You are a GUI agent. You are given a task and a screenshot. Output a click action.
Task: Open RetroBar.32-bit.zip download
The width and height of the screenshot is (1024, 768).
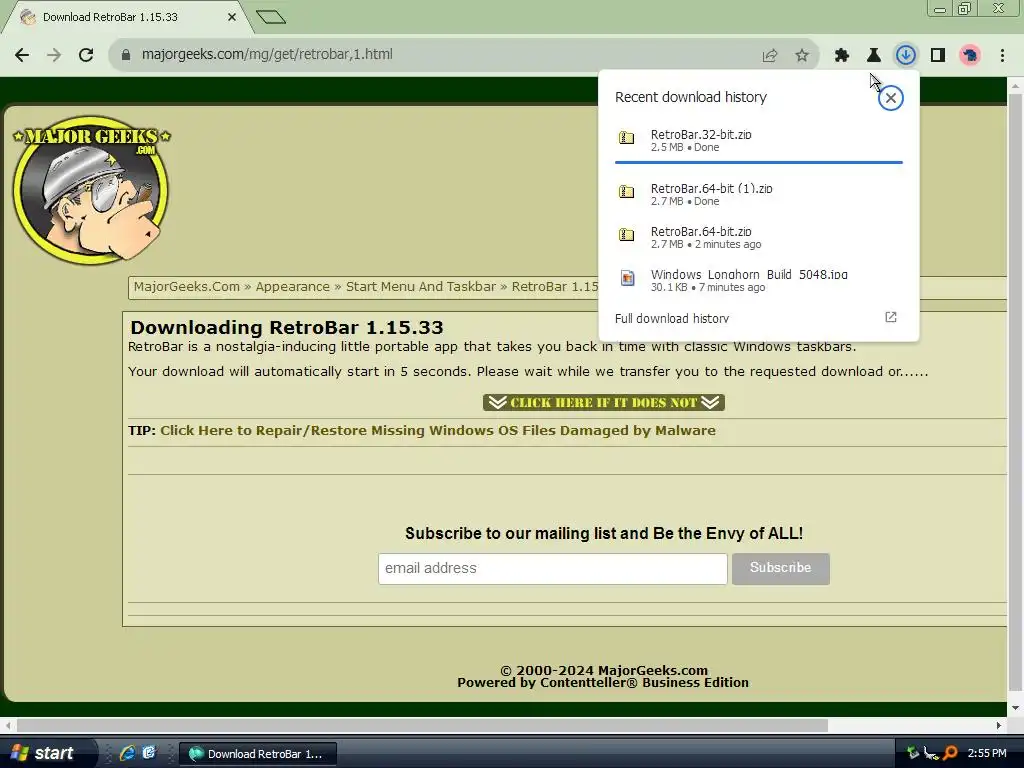click(758, 140)
